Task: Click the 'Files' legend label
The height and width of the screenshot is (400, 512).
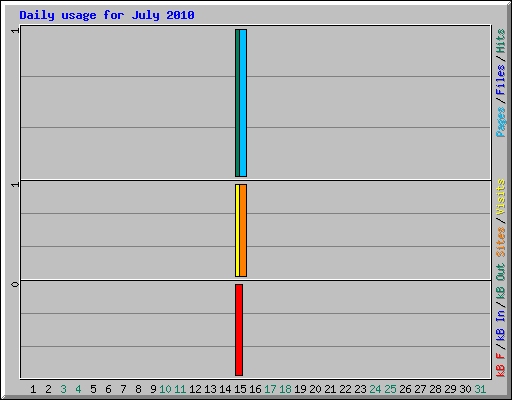Action: 500,80
